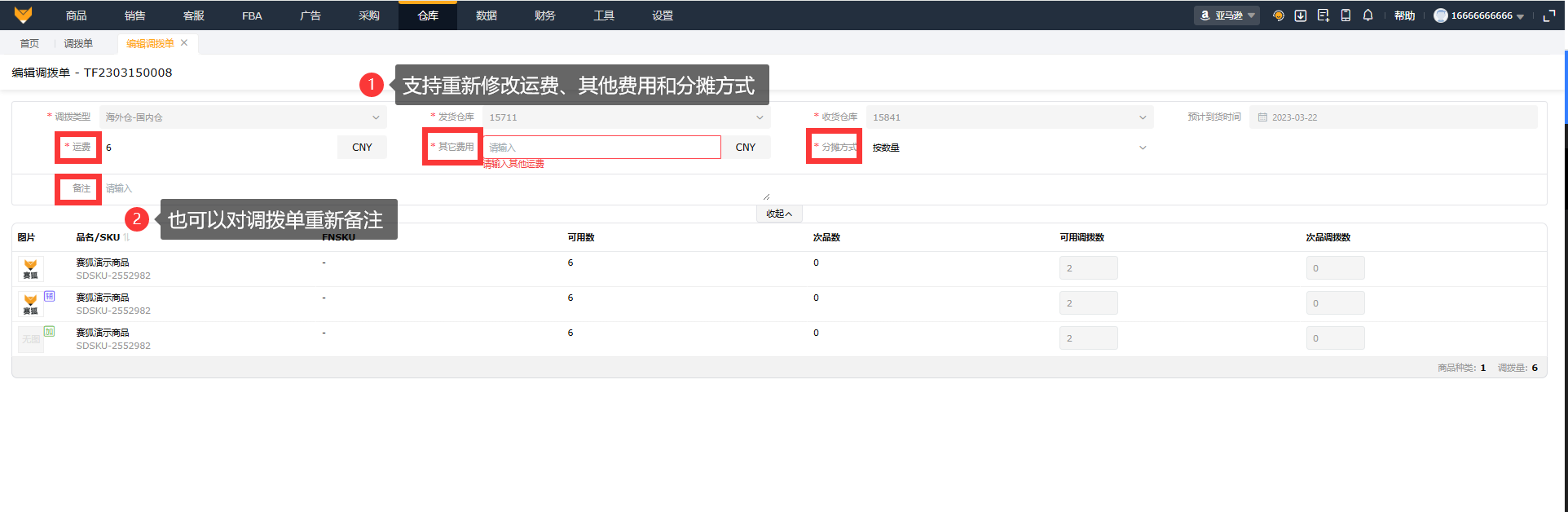This screenshot has width=1568, height=512.
Task: Click the 请输入其他运费 error message
Action: pos(513,164)
